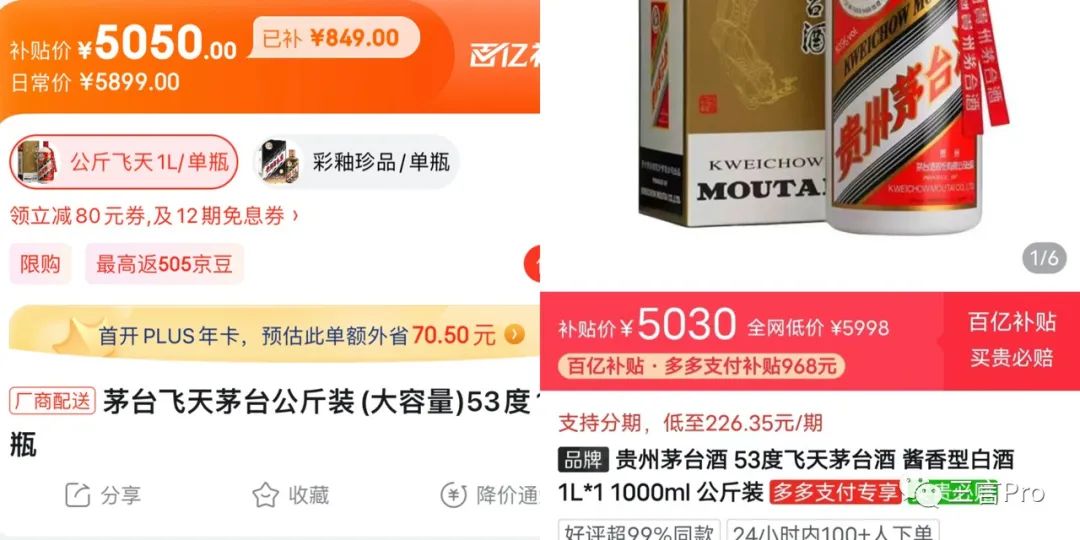Expand the 领立减80元券 coupon link

(154, 216)
